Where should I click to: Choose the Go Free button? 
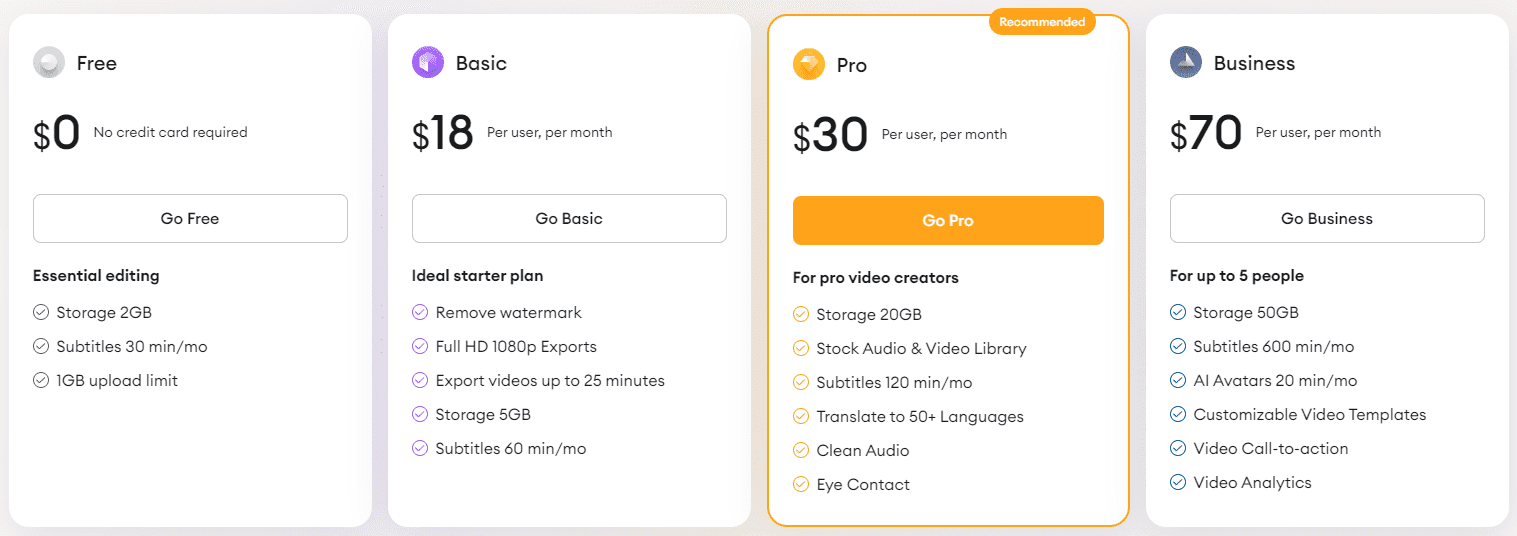click(190, 219)
